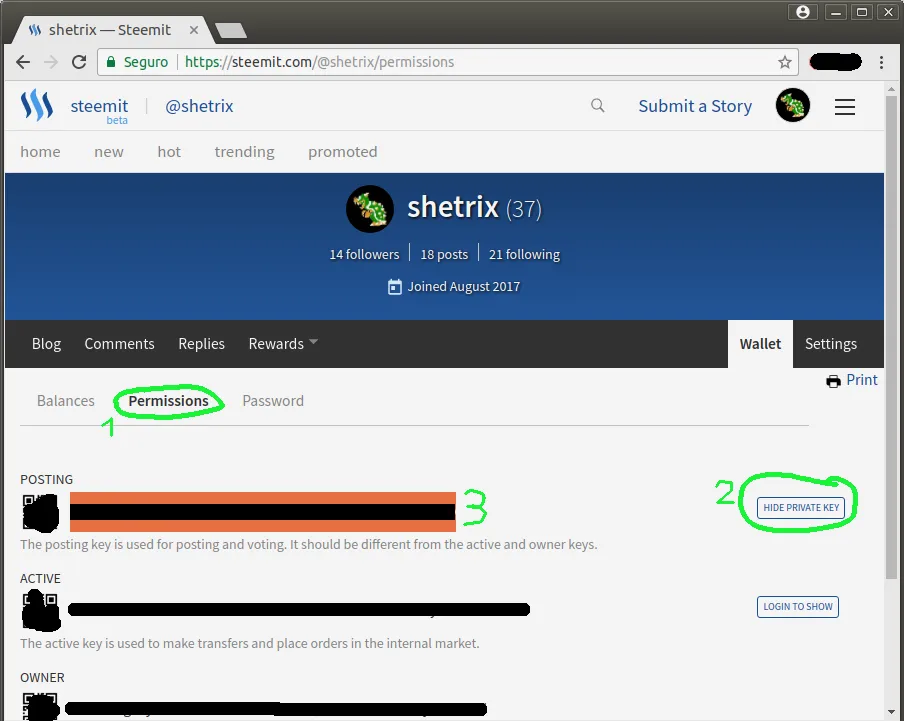Click the steemit brand name

99,106
